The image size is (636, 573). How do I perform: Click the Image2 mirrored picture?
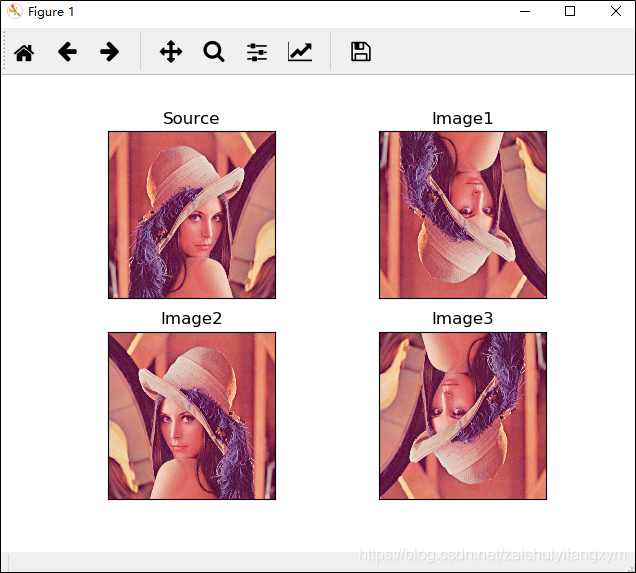pyautogui.click(x=192, y=416)
